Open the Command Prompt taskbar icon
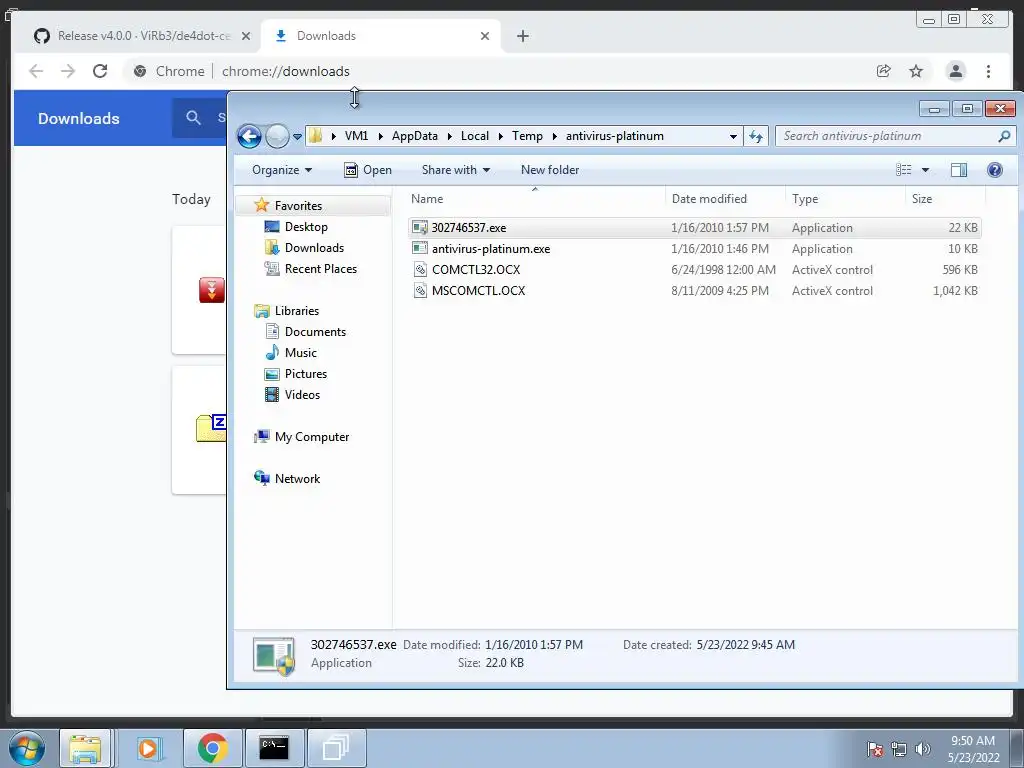1024x768 pixels. click(274, 748)
